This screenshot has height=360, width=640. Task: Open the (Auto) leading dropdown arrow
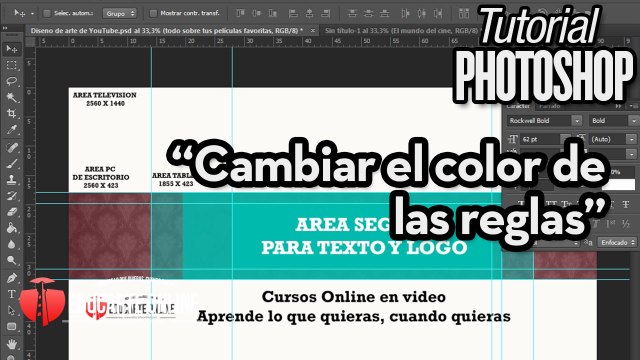coord(632,140)
